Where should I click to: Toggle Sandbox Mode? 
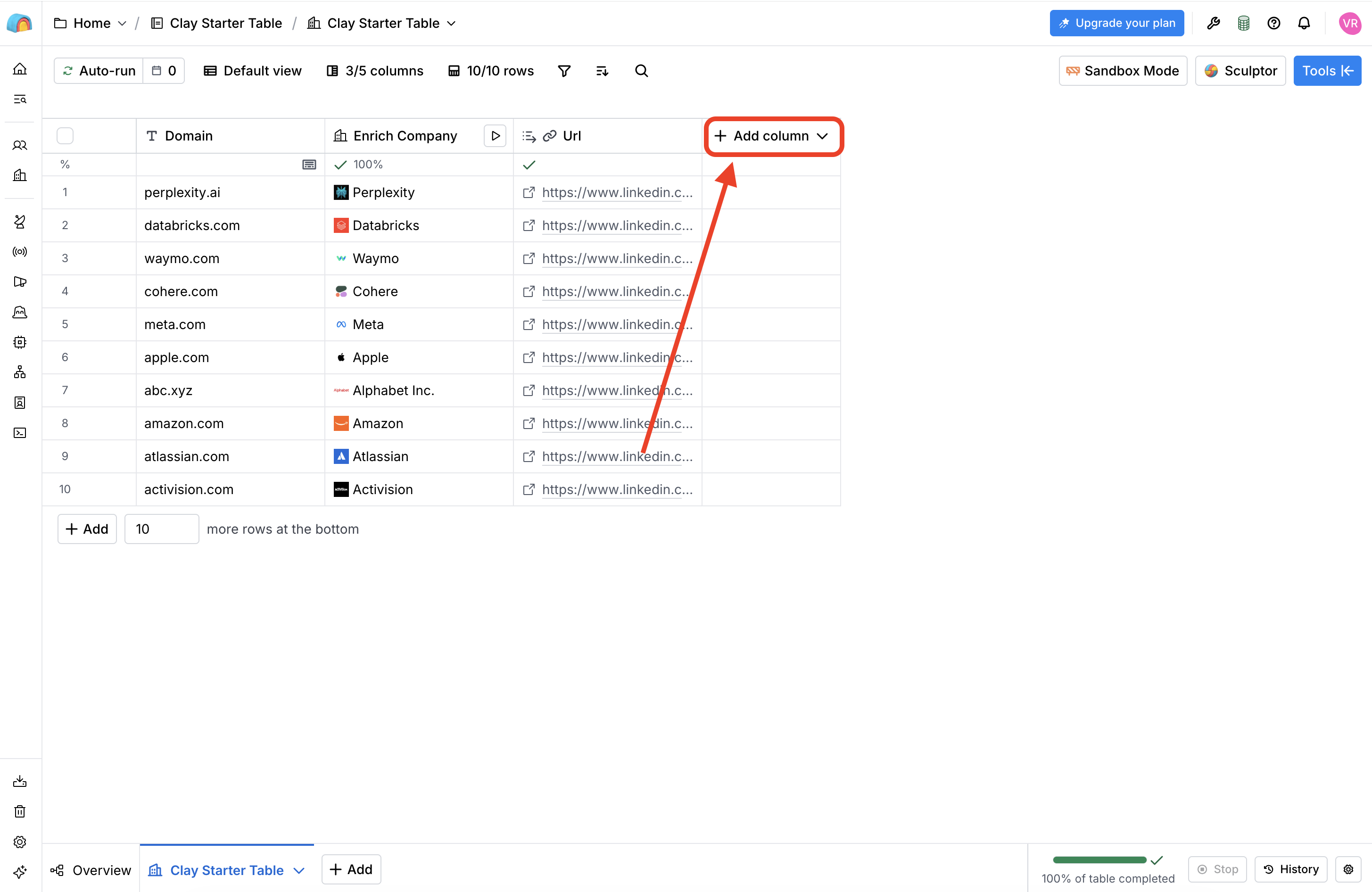1123,71
